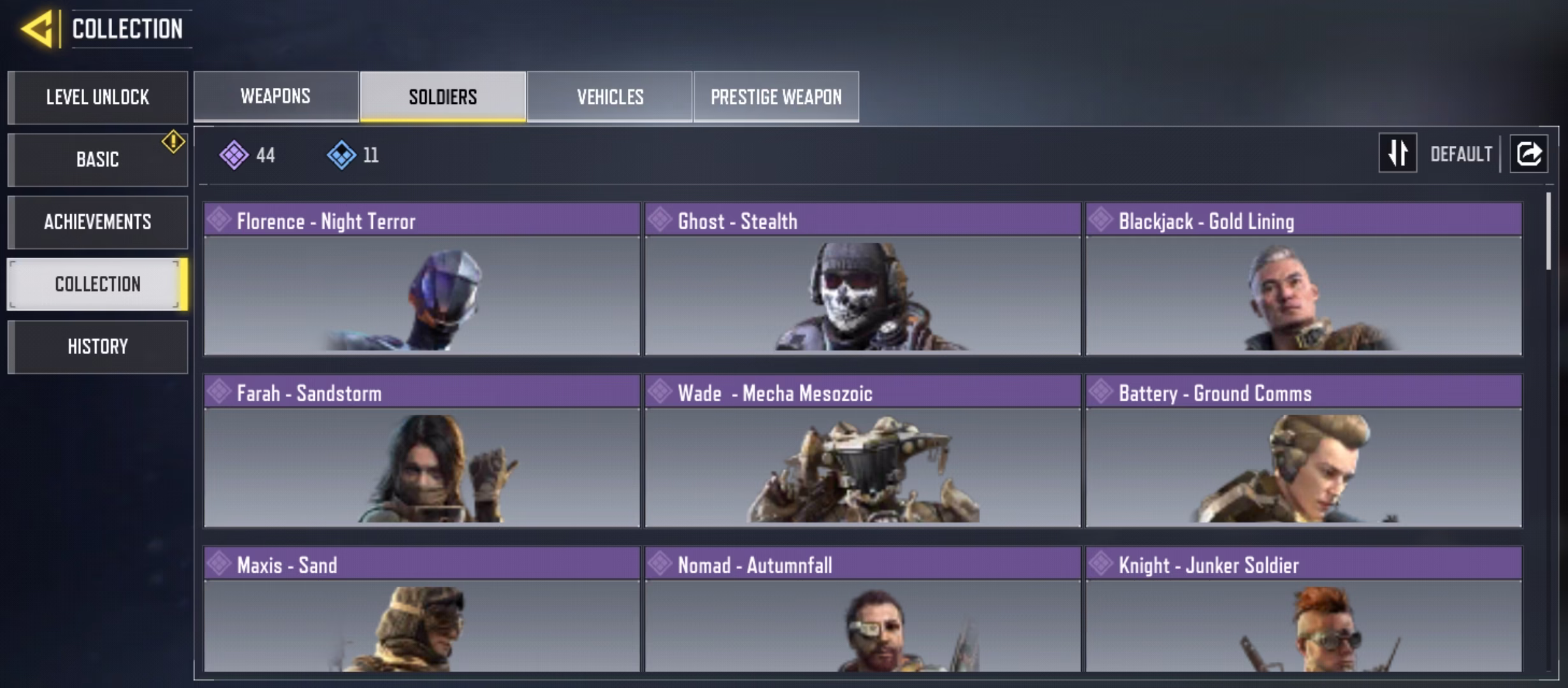Viewport: 1568px width, 688px height.
Task: Select the Soldiers tab
Action: 443,96
